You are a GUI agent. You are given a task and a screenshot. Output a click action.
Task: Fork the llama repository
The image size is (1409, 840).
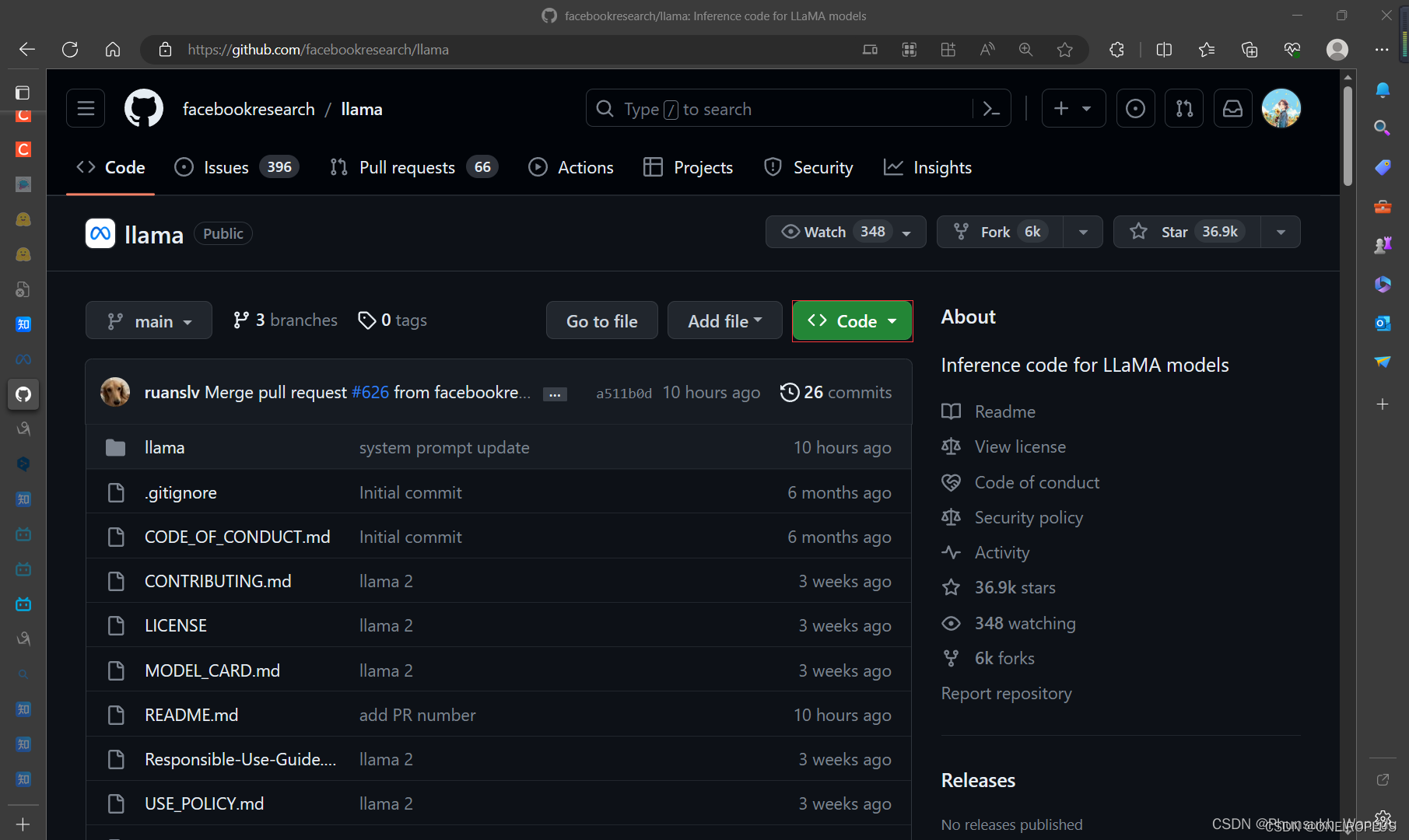point(1000,232)
